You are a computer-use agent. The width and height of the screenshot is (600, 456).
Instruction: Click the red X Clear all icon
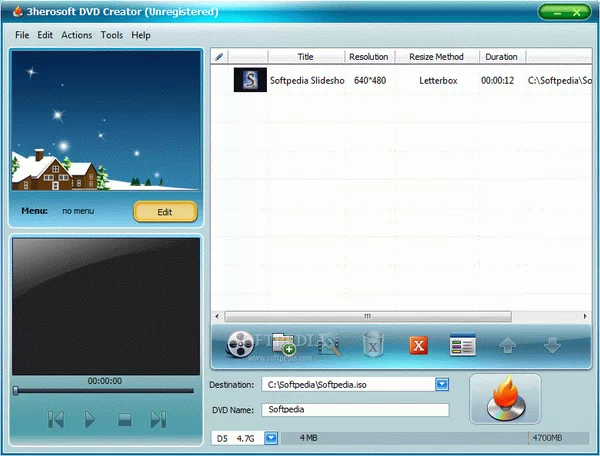click(x=419, y=345)
